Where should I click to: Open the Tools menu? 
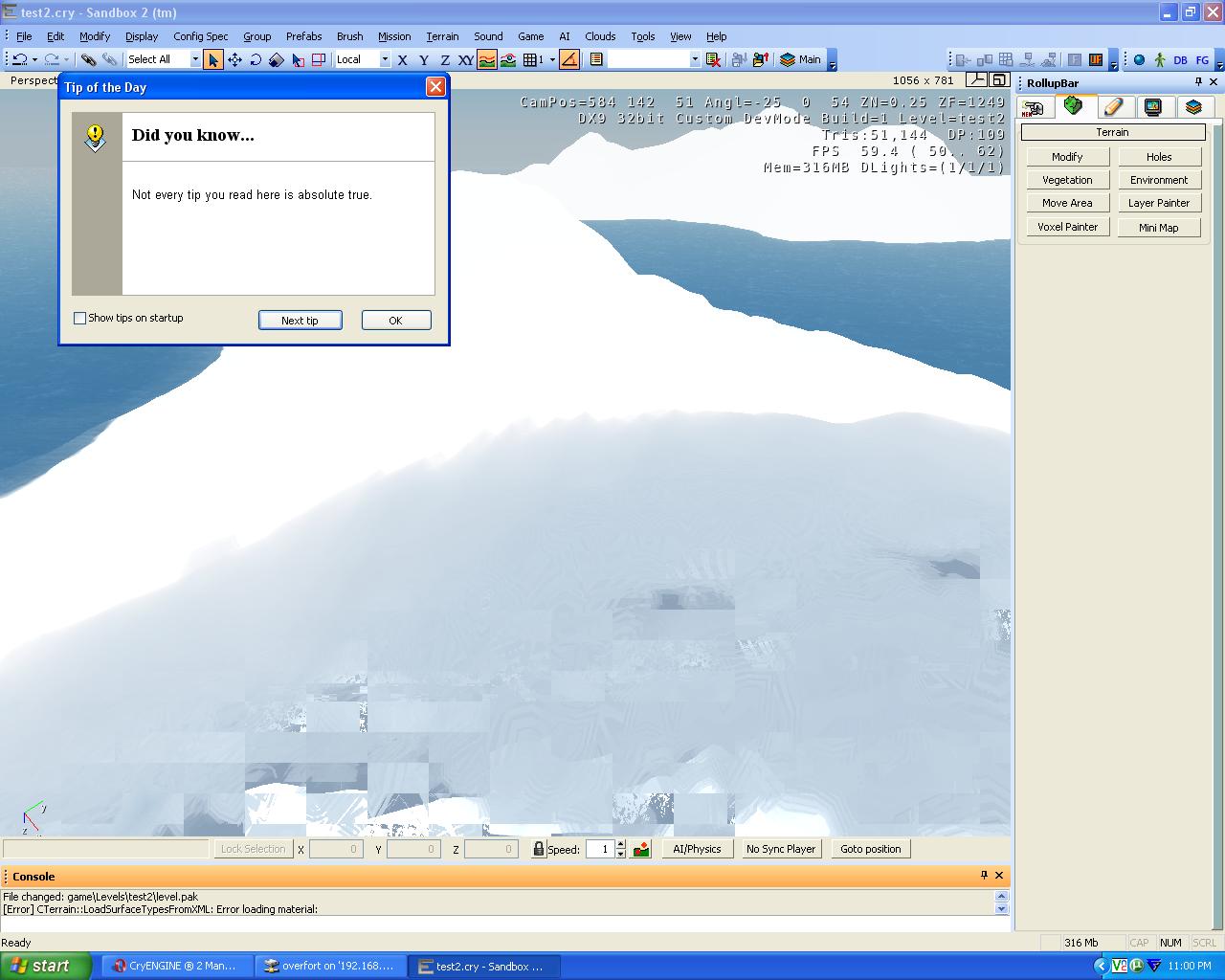pos(642,36)
